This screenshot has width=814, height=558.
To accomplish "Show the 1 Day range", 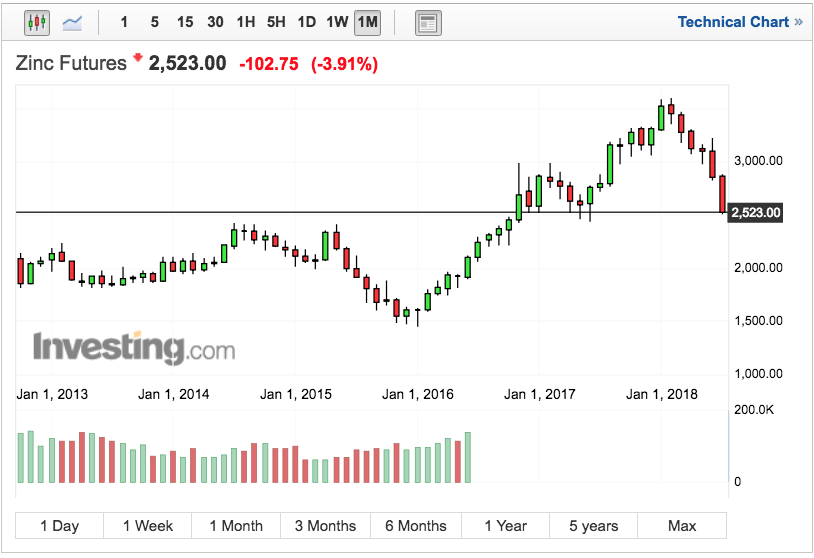I will coord(59,526).
